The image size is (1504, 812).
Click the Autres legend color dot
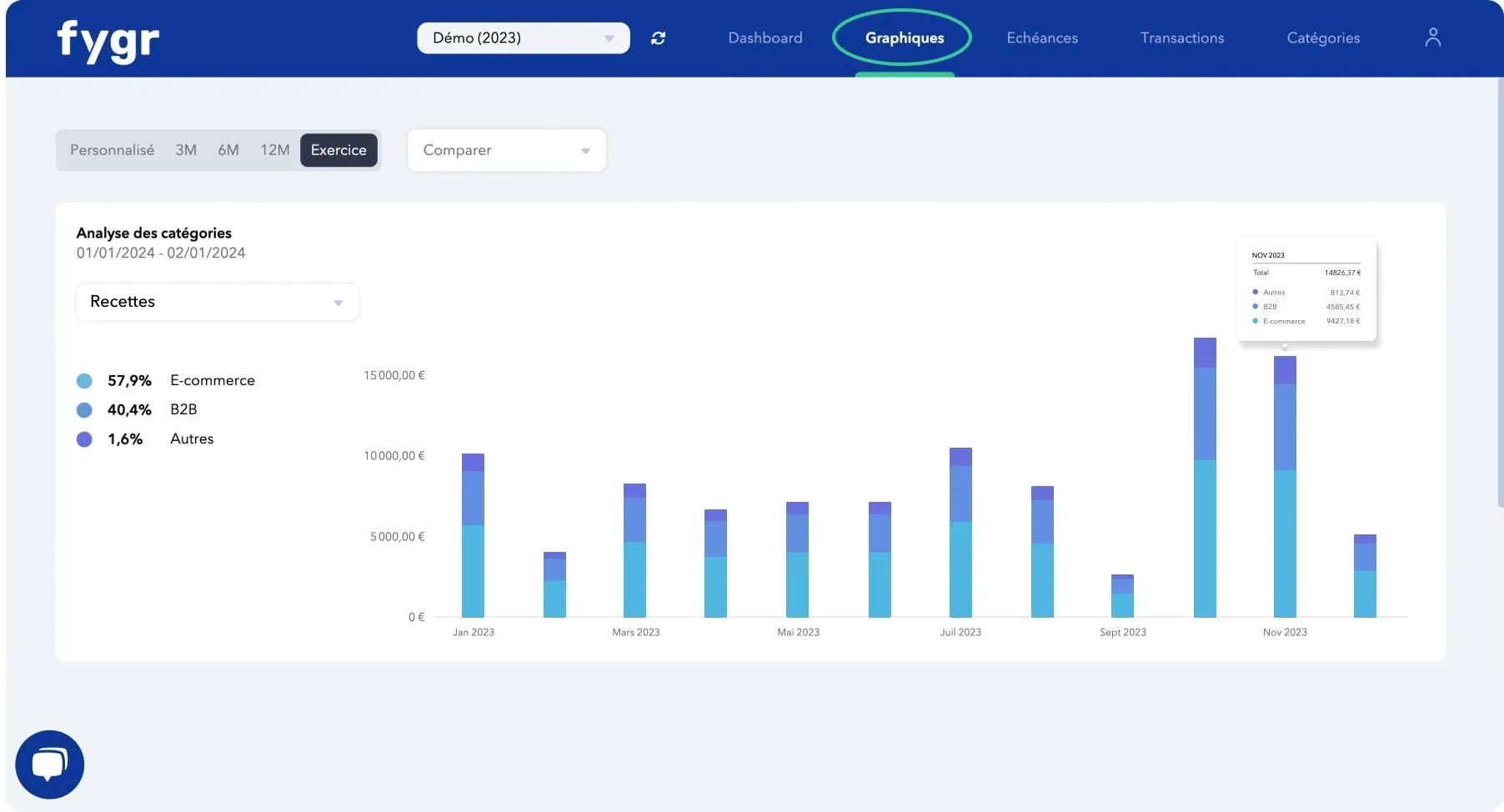(84, 439)
